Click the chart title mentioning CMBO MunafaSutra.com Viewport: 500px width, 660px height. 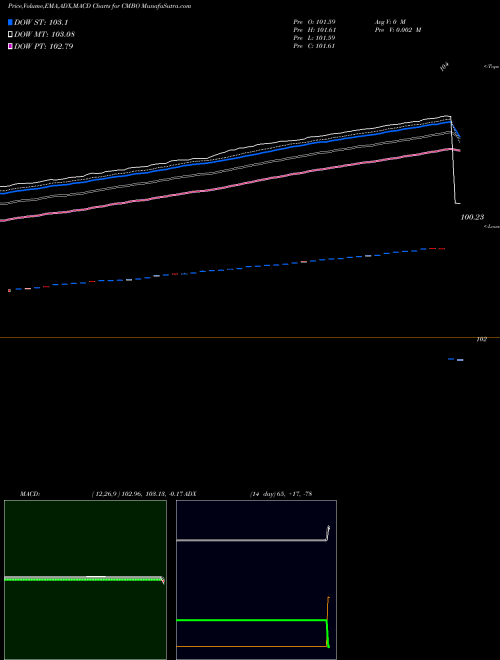(x=99, y=6)
